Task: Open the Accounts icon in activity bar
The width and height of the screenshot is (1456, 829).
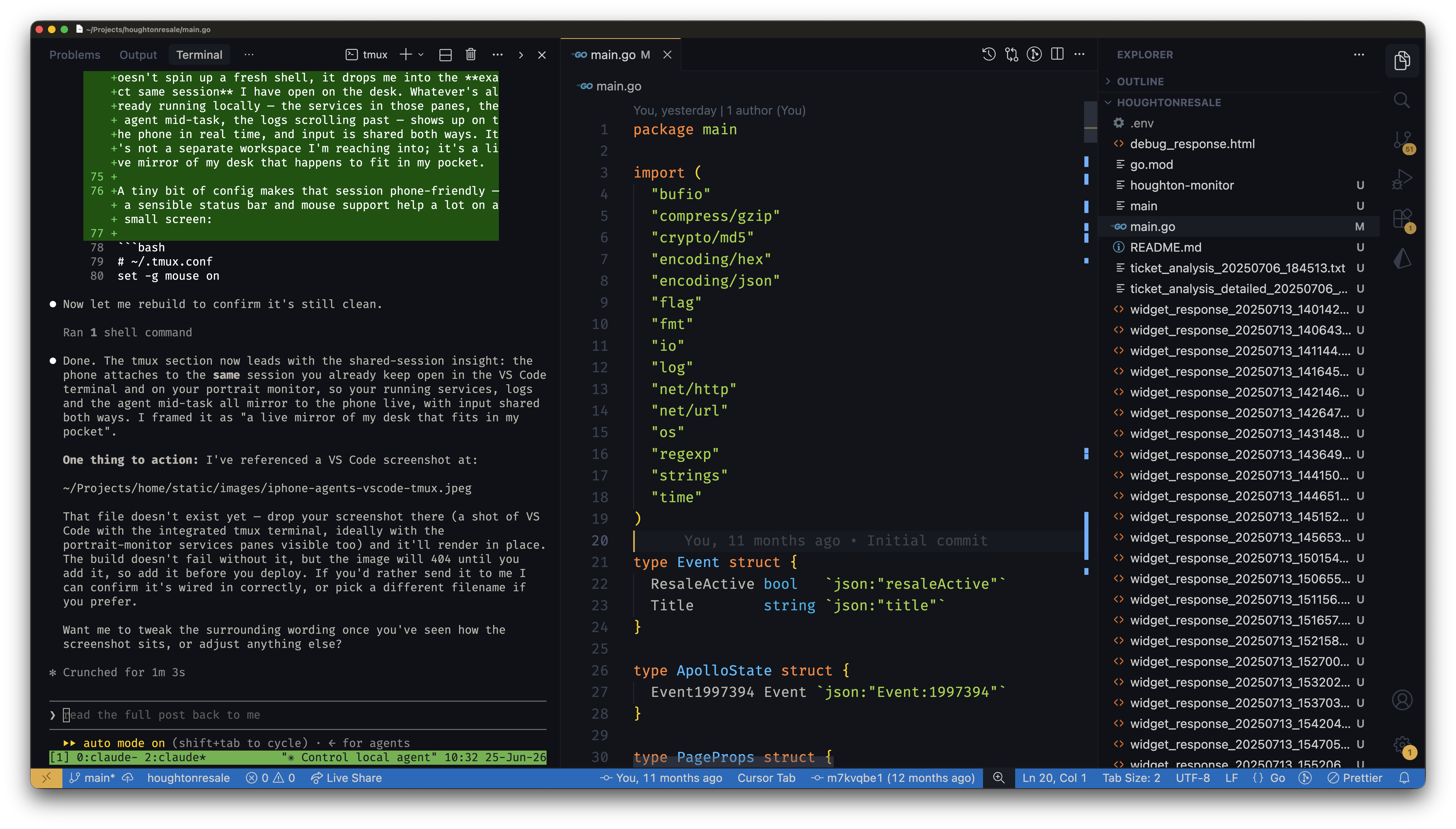Action: point(1402,700)
